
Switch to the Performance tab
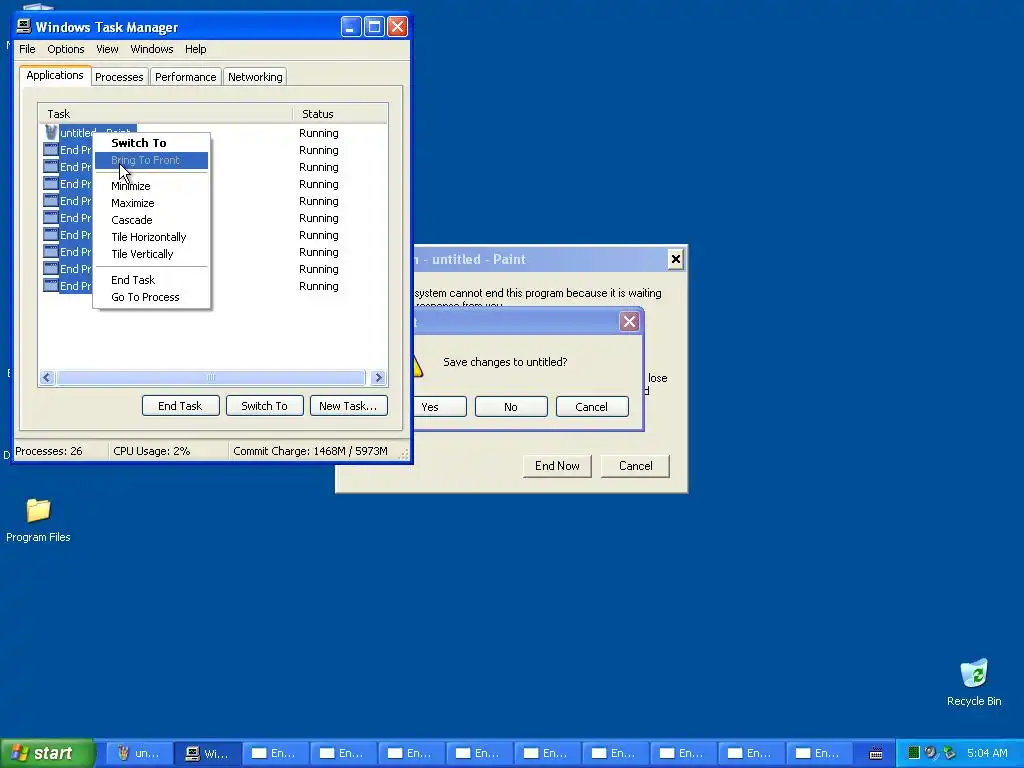coord(185,77)
